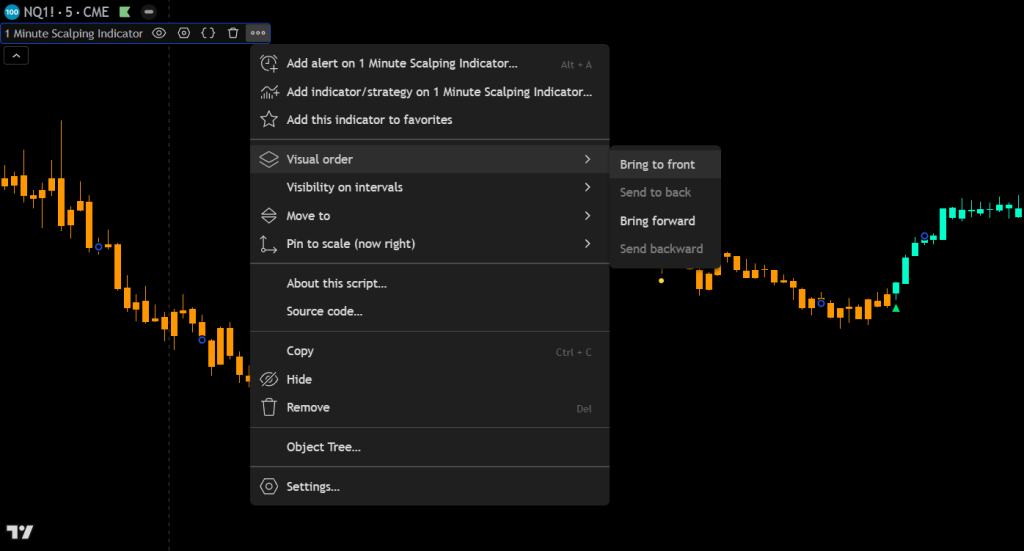
Task: Click the green up-triangle signal marker on chart
Action: (x=896, y=308)
